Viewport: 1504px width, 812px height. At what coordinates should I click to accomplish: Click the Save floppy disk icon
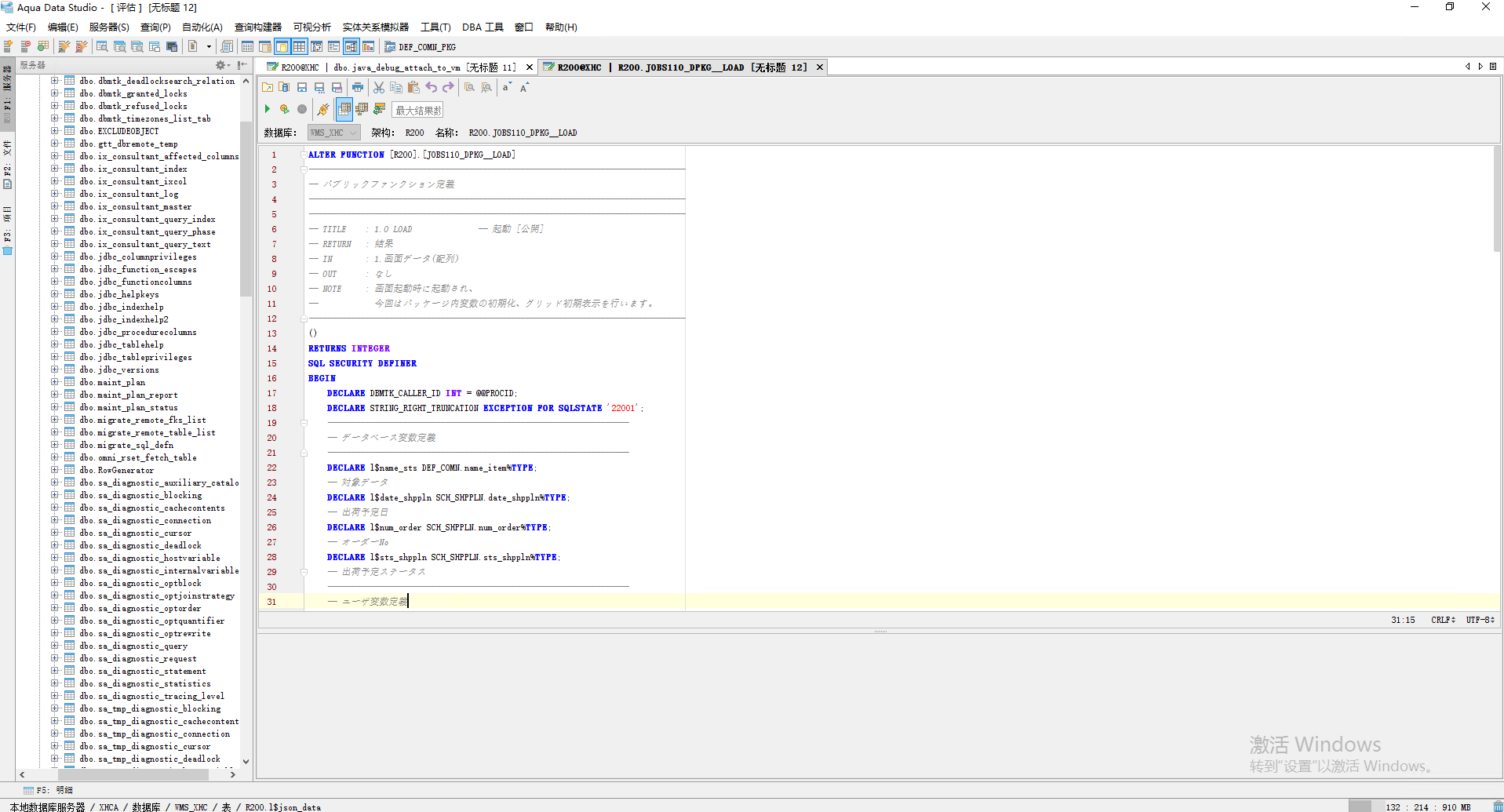(x=302, y=87)
